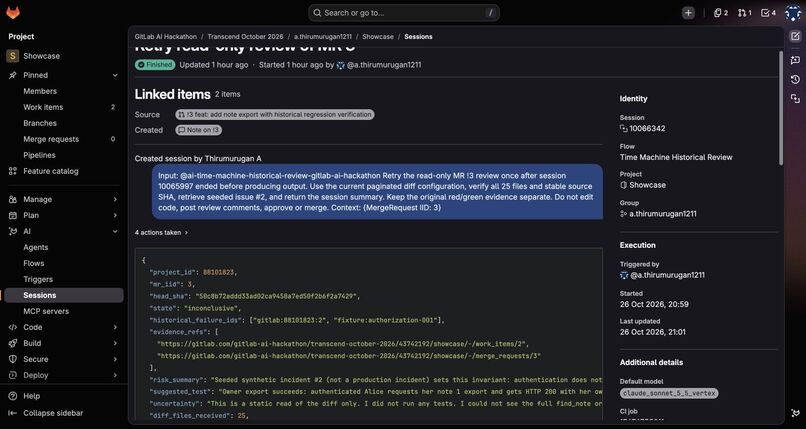Open Triggered by @a.thirumurugan1211 link
Screen dimensions: 806x429
[x=663, y=275]
